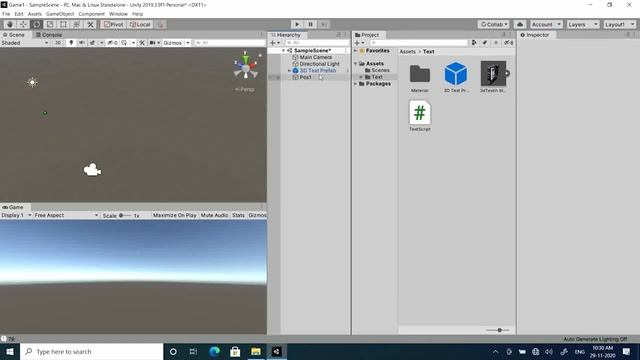Collapse the SampleScene tree node
Screen dimensions: 640x360
click(x=284, y=51)
